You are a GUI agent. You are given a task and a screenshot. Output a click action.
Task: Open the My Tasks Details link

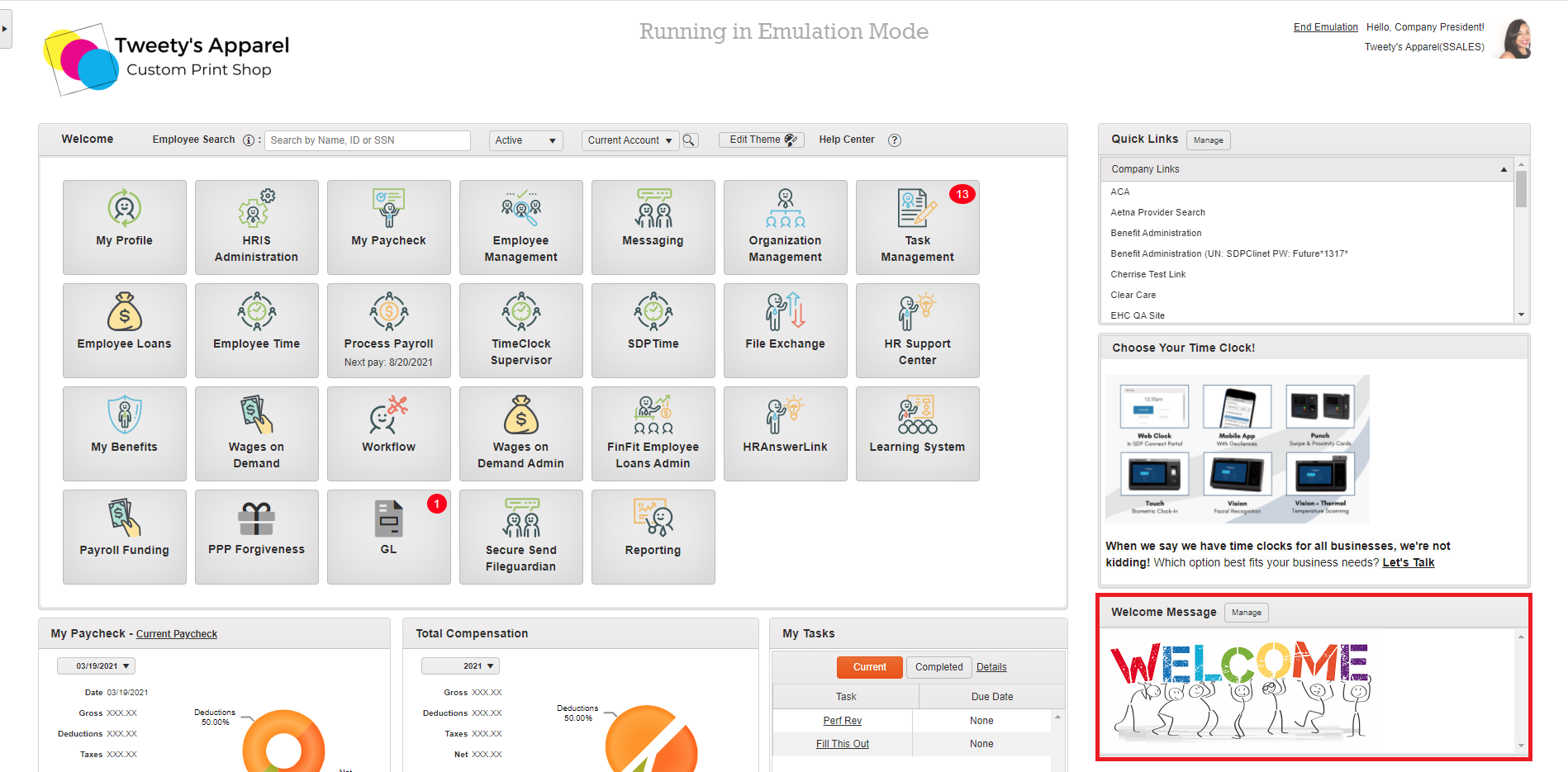pyautogui.click(x=991, y=667)
